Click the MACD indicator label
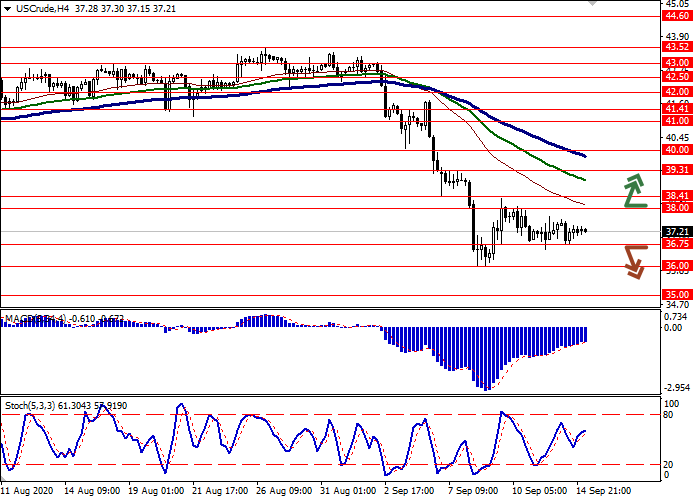700x500 pixels. [x=20, y=319]
